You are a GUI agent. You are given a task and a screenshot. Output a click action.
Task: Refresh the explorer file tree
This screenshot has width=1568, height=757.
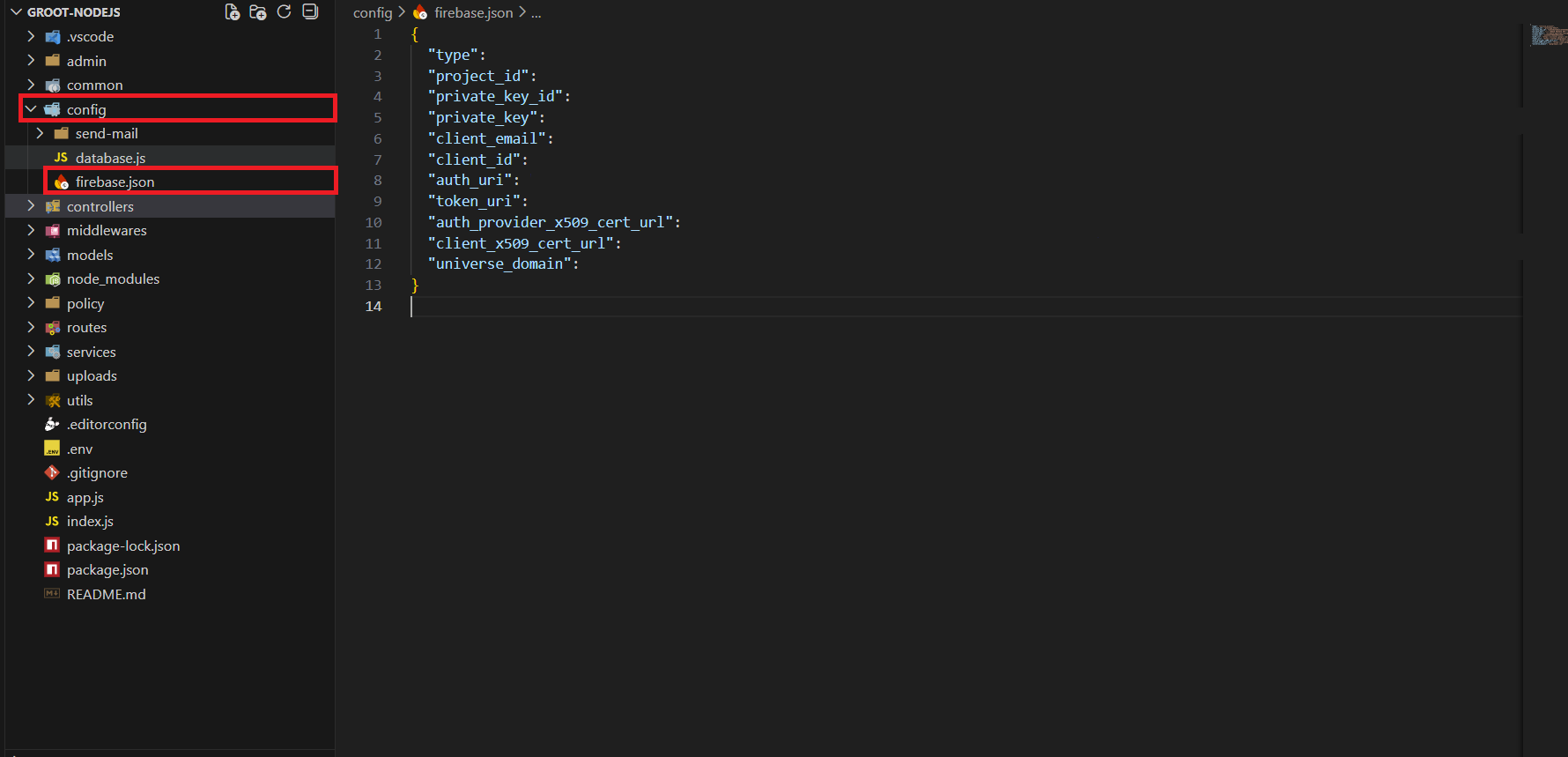click(284, 12)
